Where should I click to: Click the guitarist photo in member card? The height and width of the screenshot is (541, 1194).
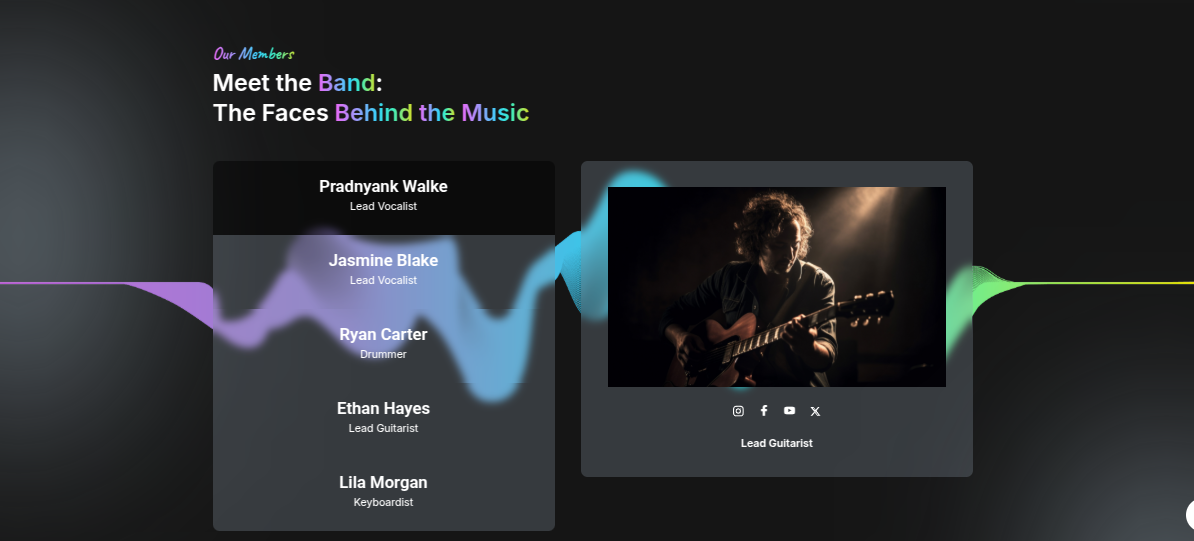(x=777, y=287)
